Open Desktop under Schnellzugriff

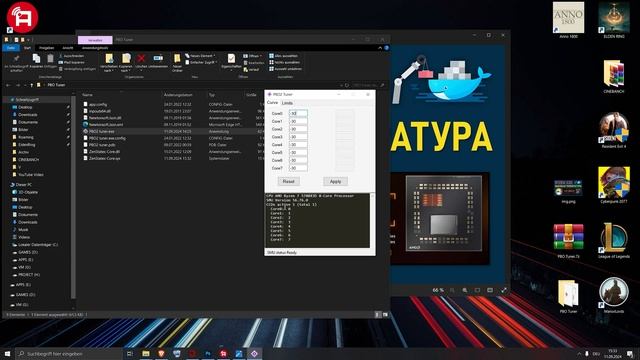pos(25,107)
